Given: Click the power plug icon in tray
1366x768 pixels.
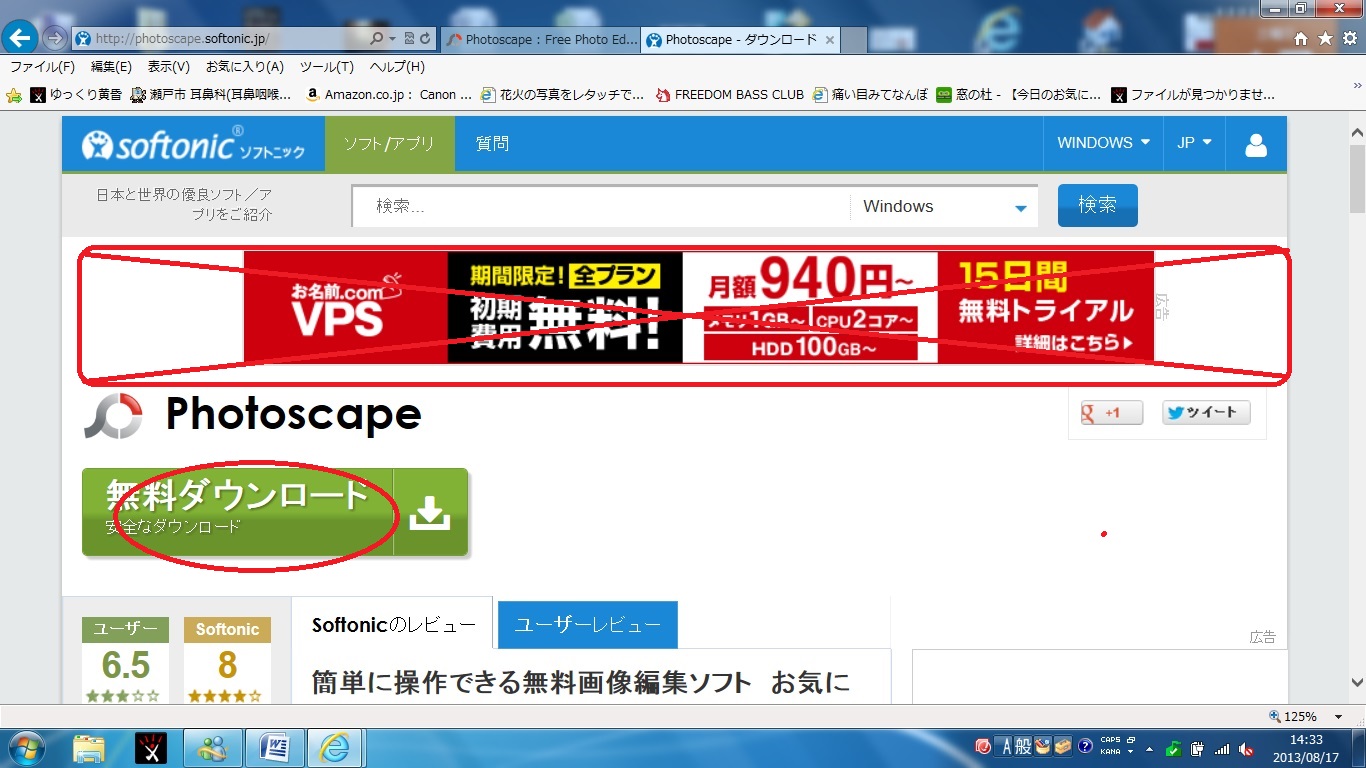Looking at the screenshot, I should [x=1197, y=748].
